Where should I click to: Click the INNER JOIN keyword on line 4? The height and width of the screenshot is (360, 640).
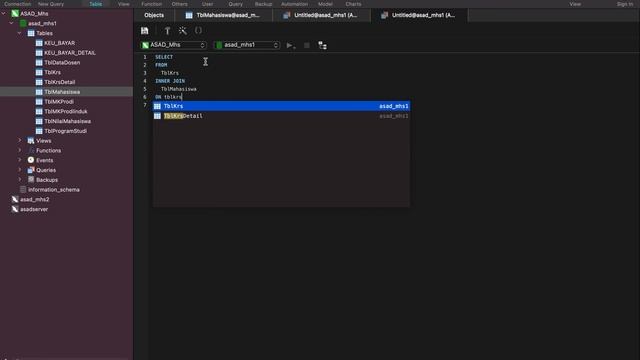170,81
